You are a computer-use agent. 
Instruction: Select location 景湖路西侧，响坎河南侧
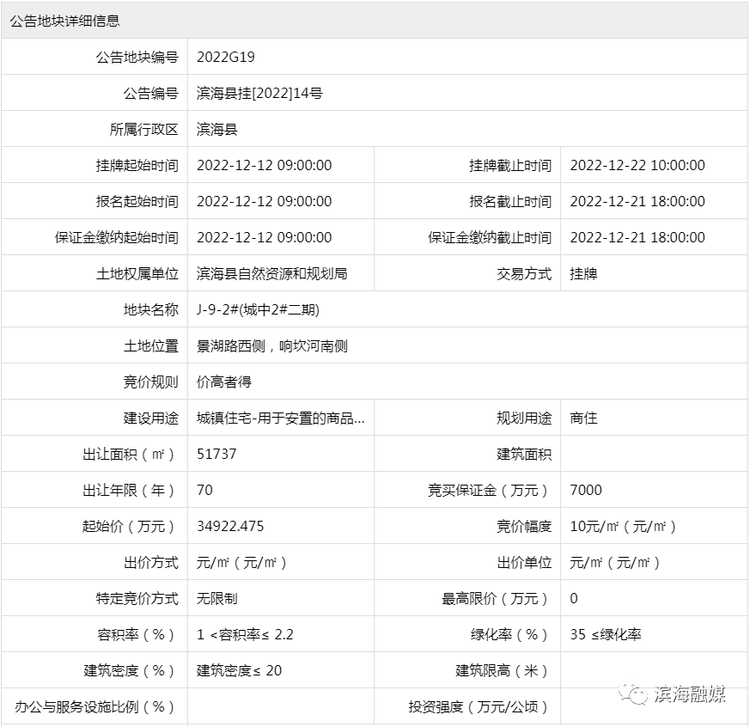272,346
